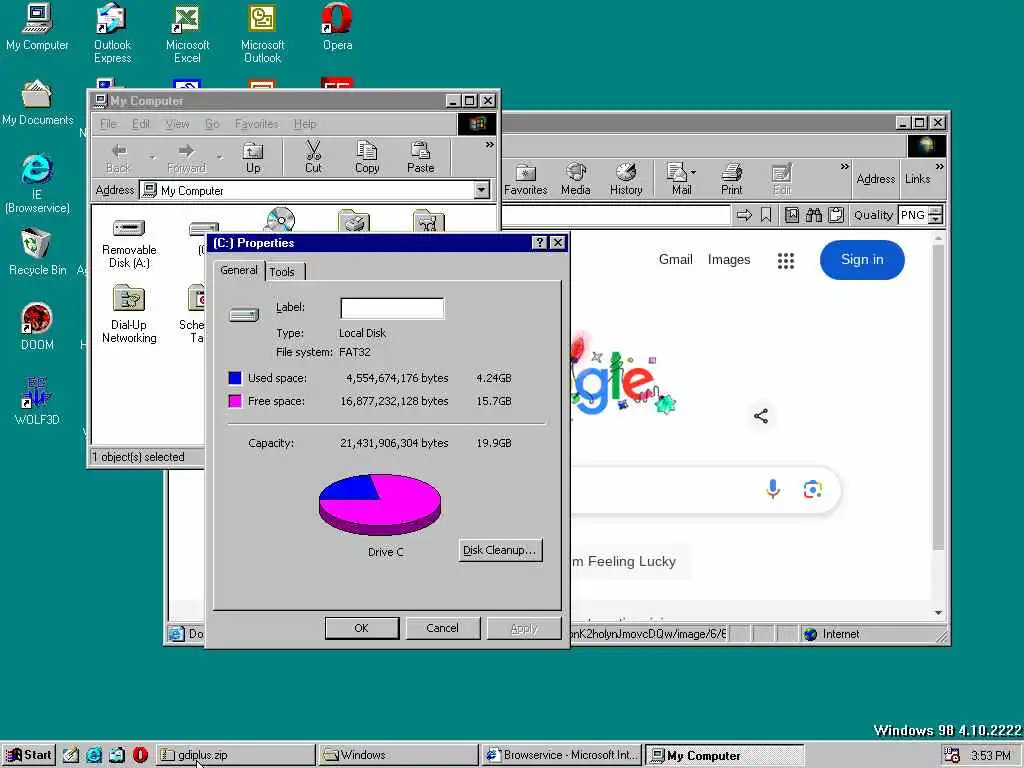Open the Google apps grid icon
This screenshot has height=768, width=1024.
click(786, 261)
